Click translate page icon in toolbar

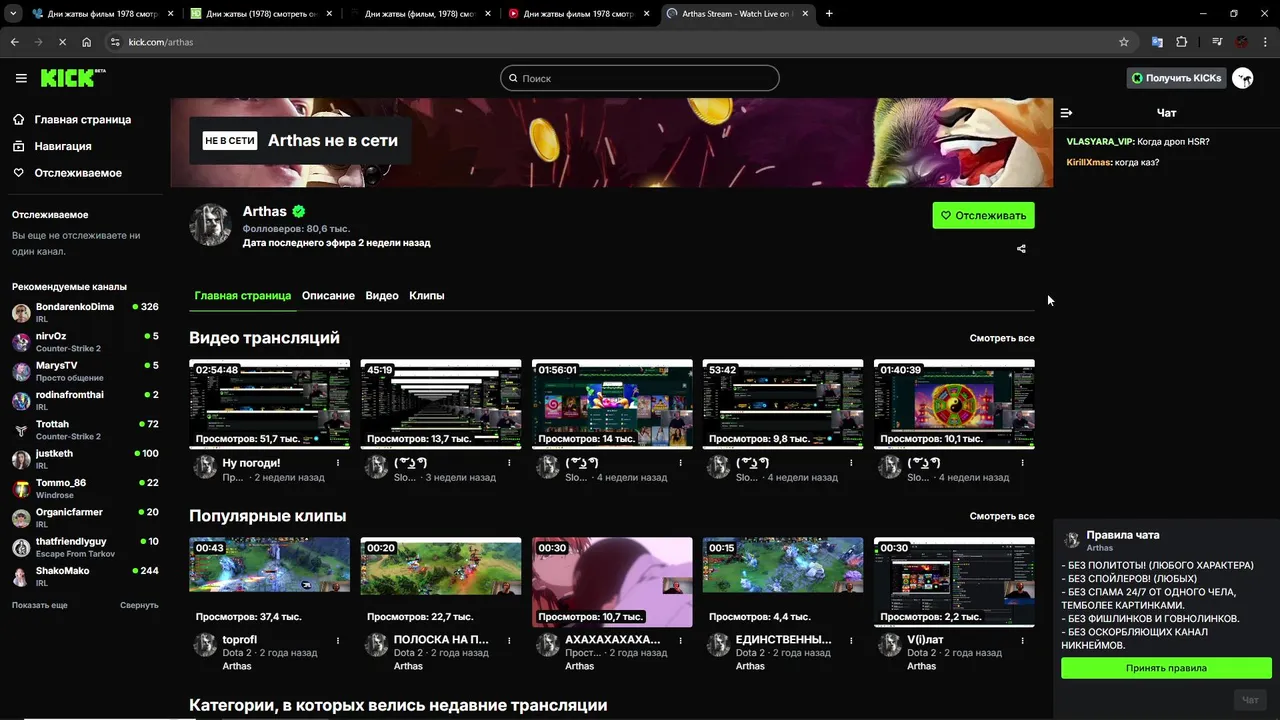click(x=1157, y=42)
